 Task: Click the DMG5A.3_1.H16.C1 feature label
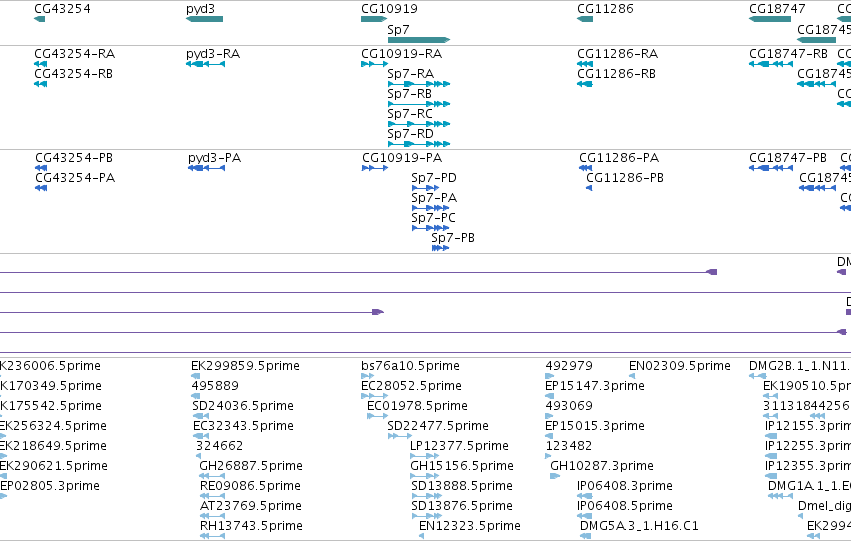pyautogui.click(x=639, y=526)
